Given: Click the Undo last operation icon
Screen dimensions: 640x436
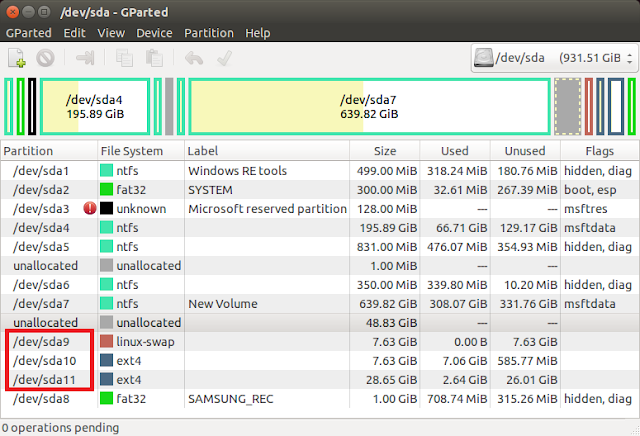Looking at the screenshot, I should tap(194, 58).
